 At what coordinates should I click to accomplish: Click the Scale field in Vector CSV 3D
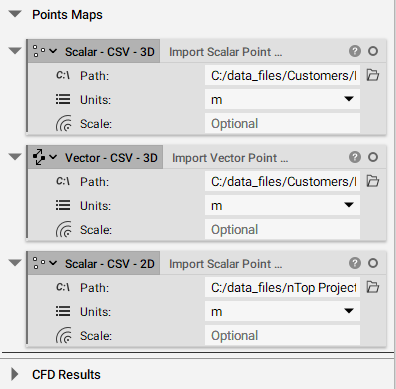[282, 229]
